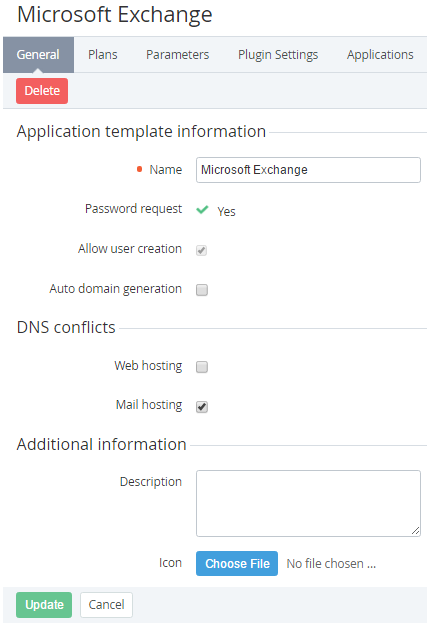
Task: Click the No file chosen text
Action: (x=331, y=563)
